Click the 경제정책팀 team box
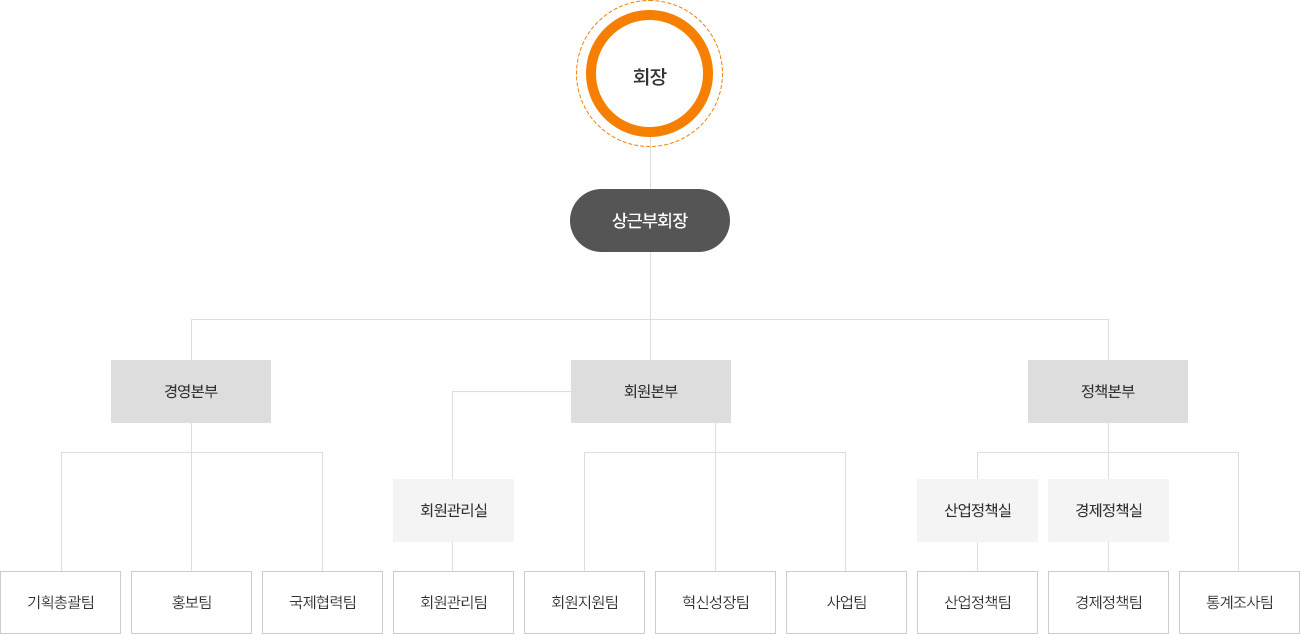The image size is (1300, 634). 1108,602
